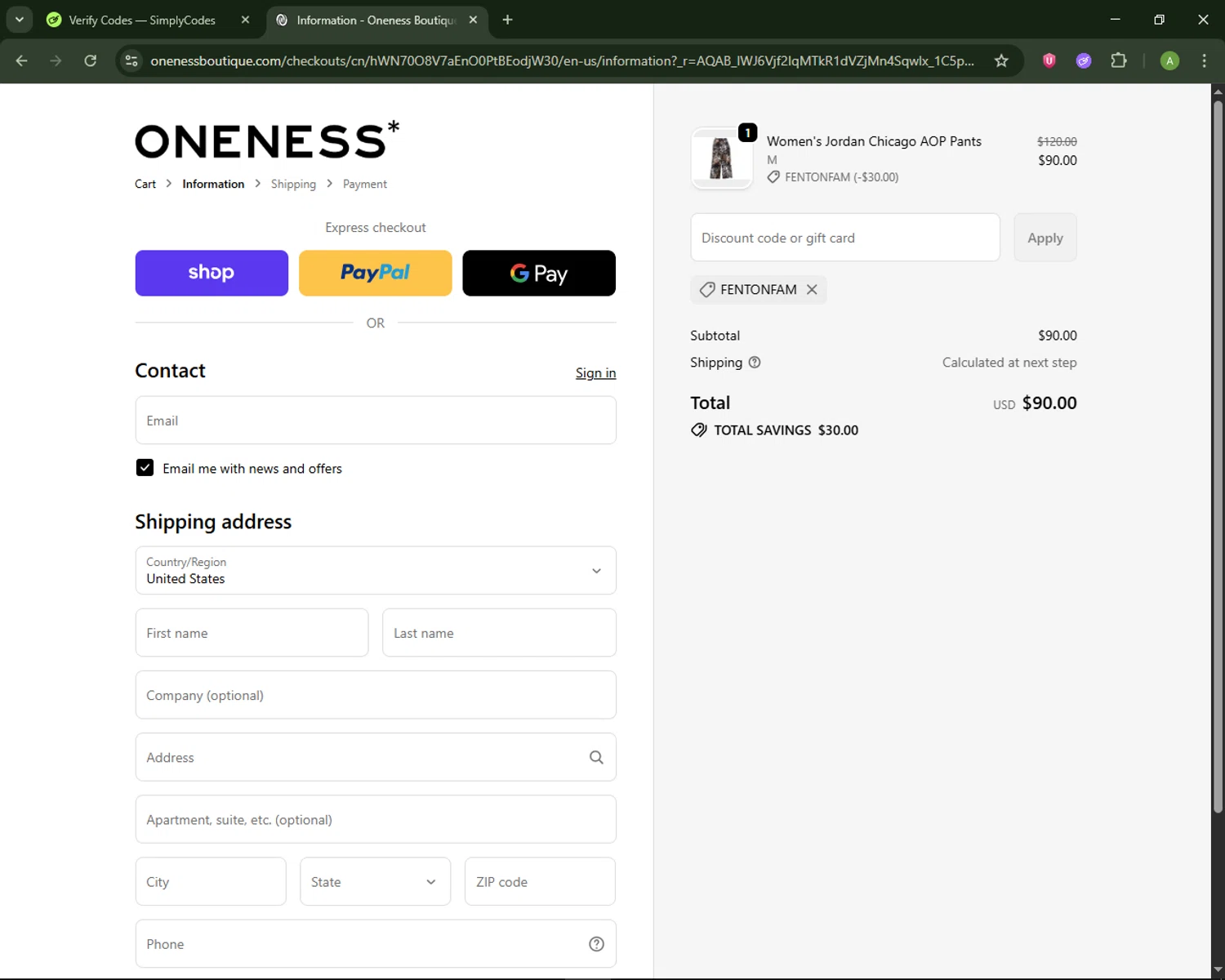The height and width of the screenshot is (980, 1225).
Task: Click the FENTONFAM (-$30.00) line under product
Action: [833, 177]
